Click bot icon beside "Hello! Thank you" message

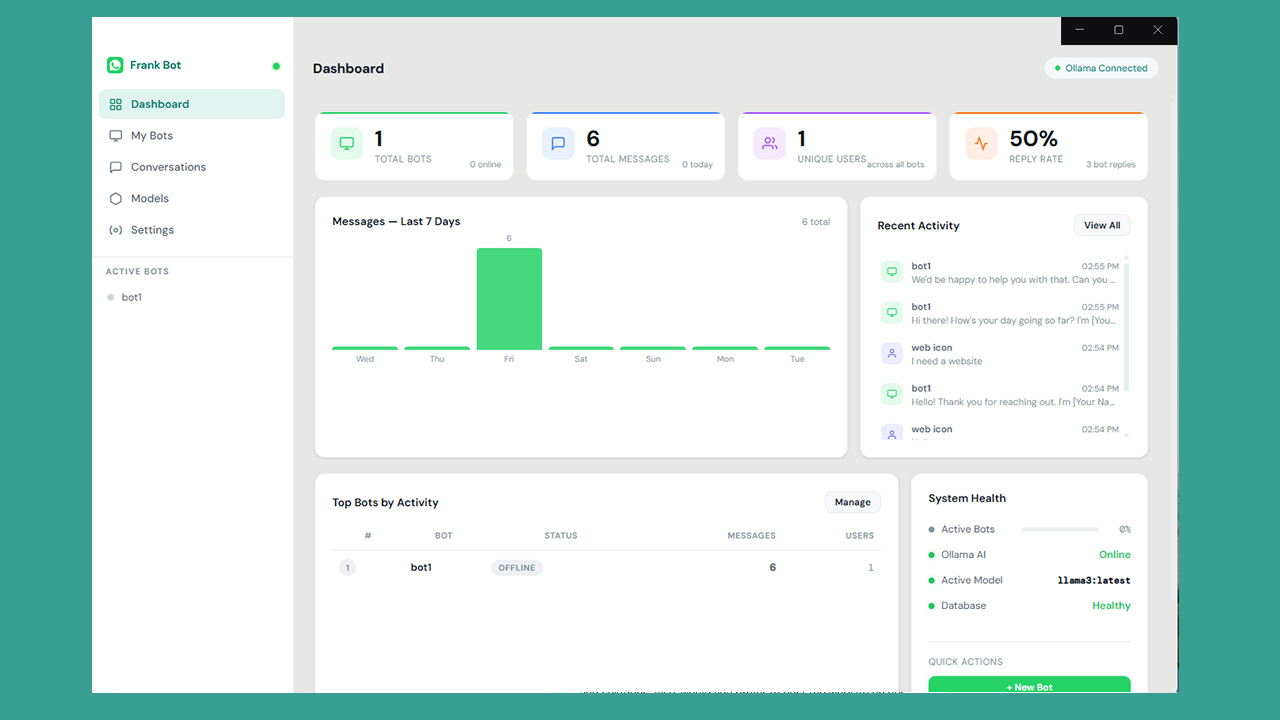coord(892,394)
